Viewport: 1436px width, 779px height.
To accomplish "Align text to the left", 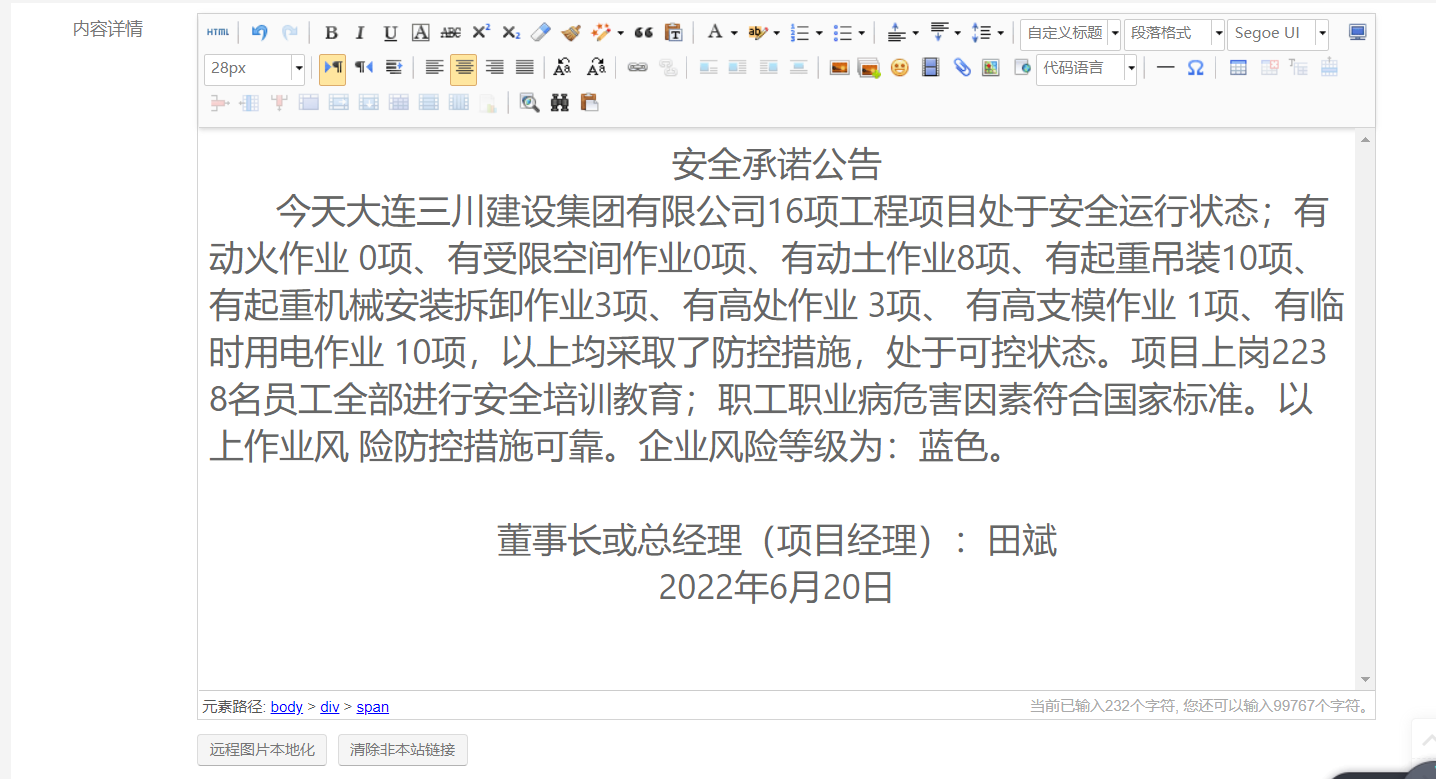I will coord(434,68).
